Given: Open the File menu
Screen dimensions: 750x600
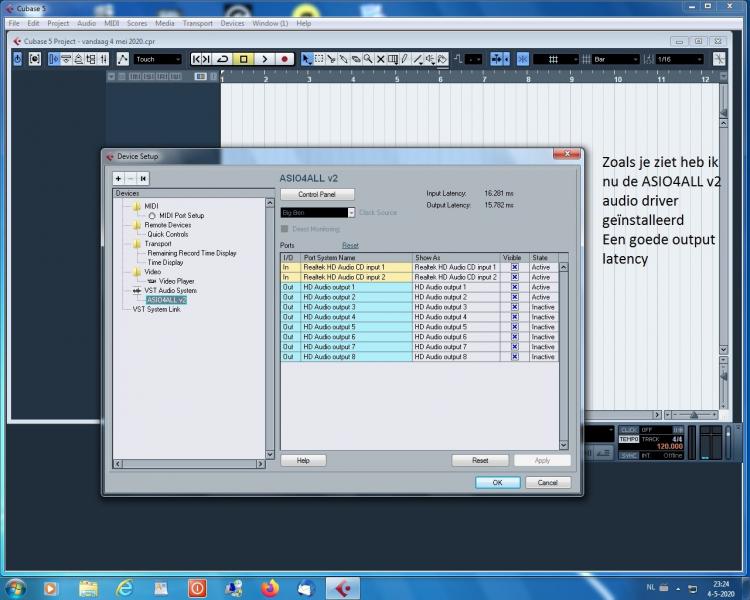Looking at the screenshot, I should (x=14, y=23).
